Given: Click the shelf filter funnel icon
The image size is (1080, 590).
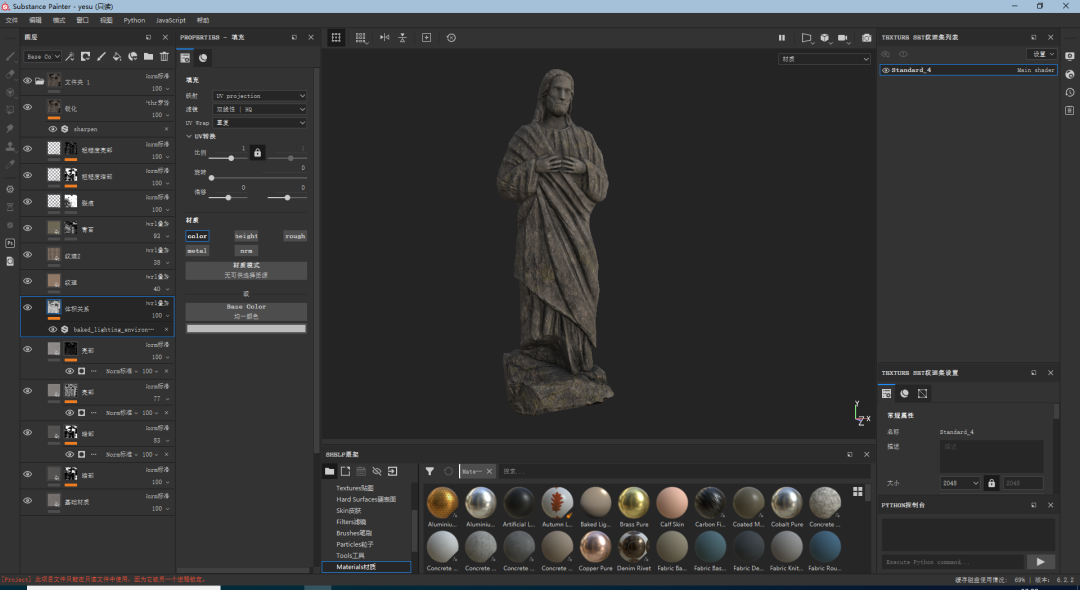Looking at the screenshot, I should (429, 471).
